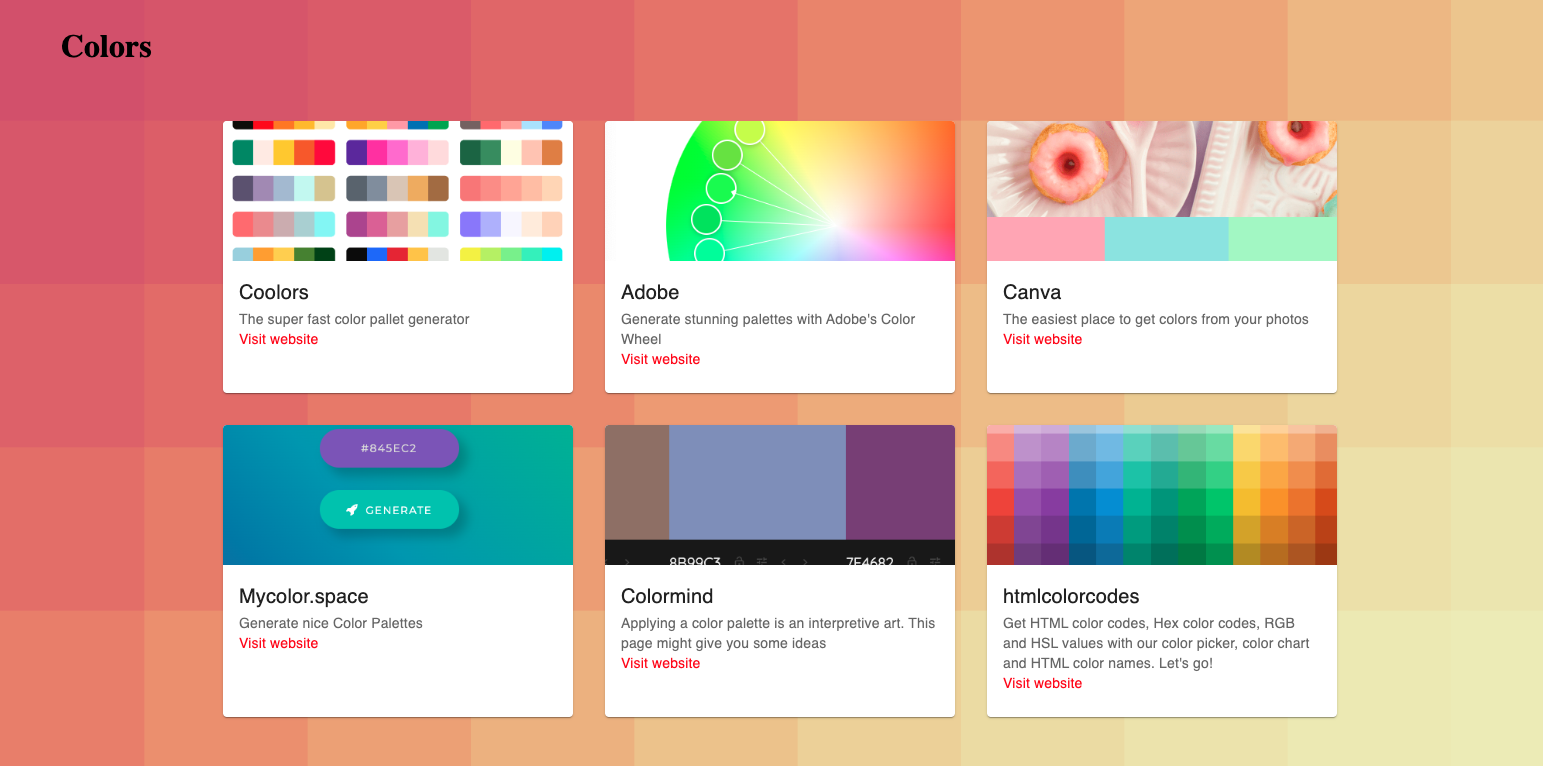The height and width of the screenshot is (766, 1543).
Task: Click the 7E4682 hex code in Colormind image
Action: pos(870,562)
